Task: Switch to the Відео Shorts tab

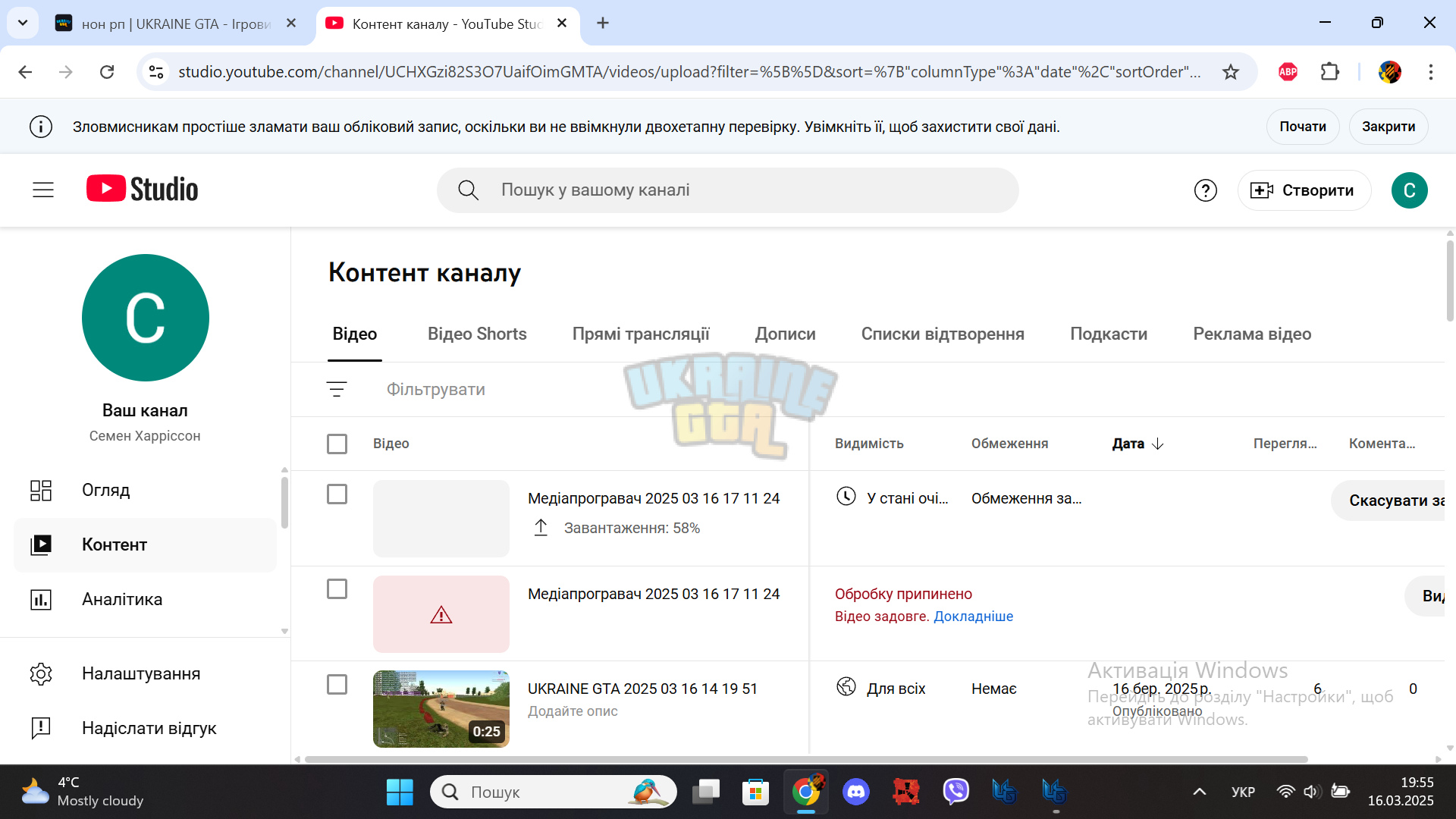Action: pos(477,334)
